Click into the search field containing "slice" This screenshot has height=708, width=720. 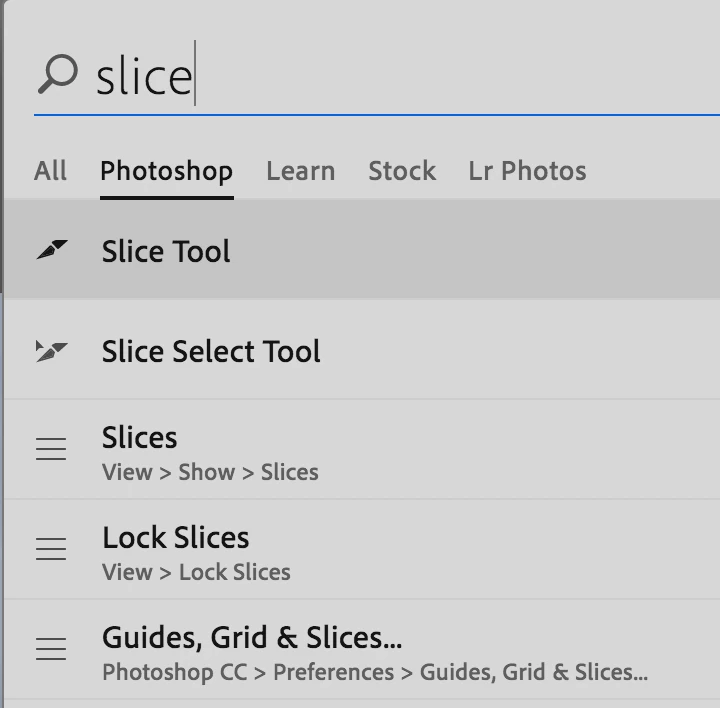tap(400, 77)
